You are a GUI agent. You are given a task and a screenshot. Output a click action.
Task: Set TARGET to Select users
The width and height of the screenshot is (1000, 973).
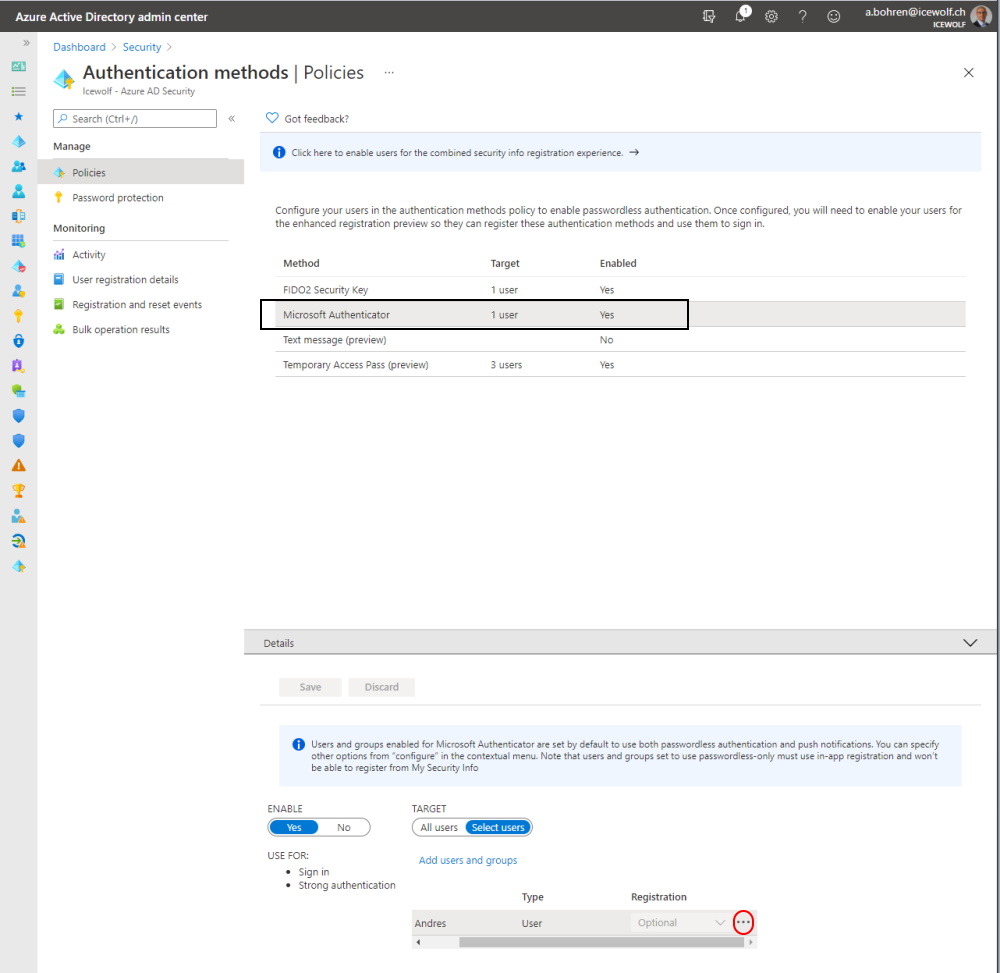tap(498, 827)
